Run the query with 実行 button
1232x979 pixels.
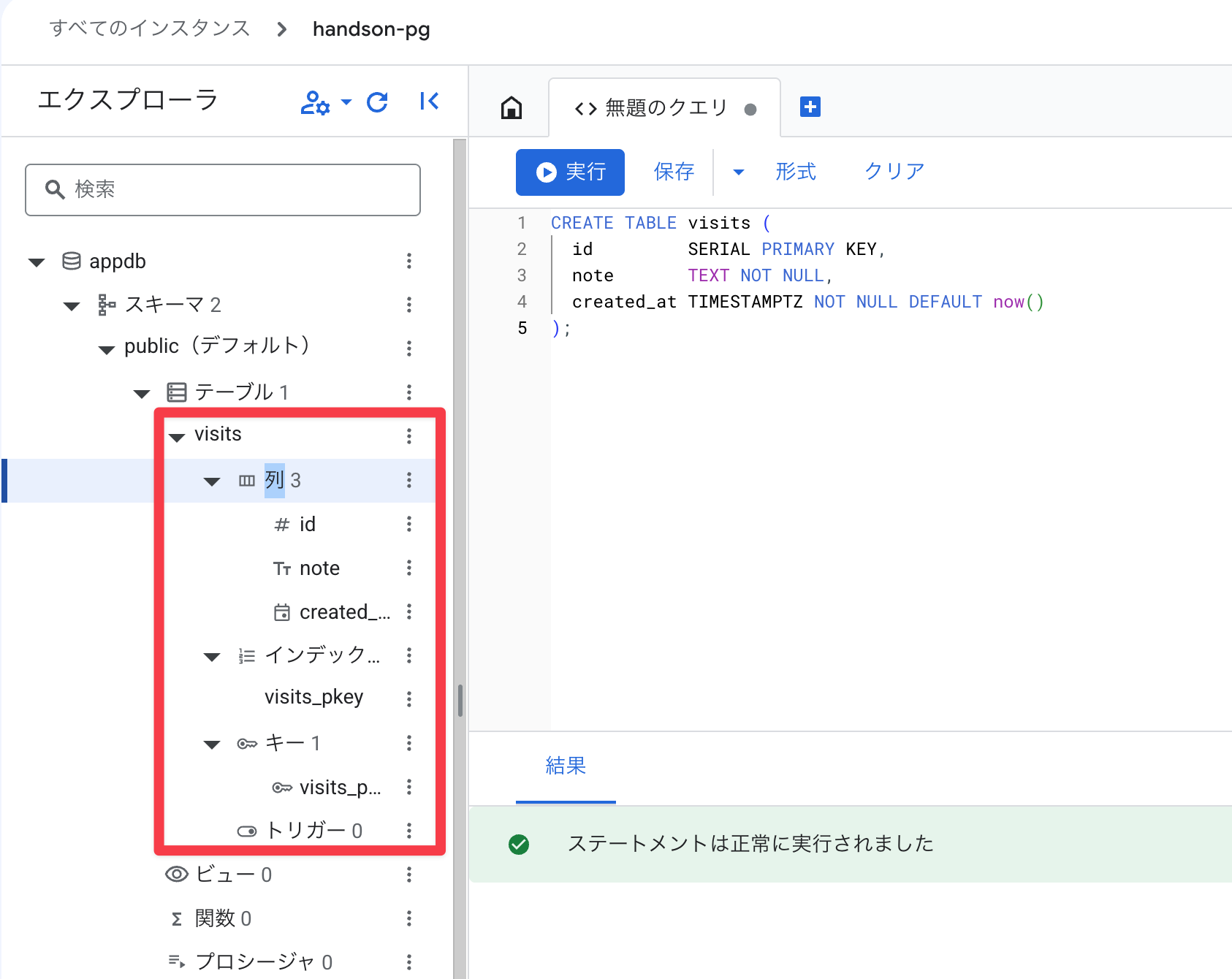(x=570, y=172)
